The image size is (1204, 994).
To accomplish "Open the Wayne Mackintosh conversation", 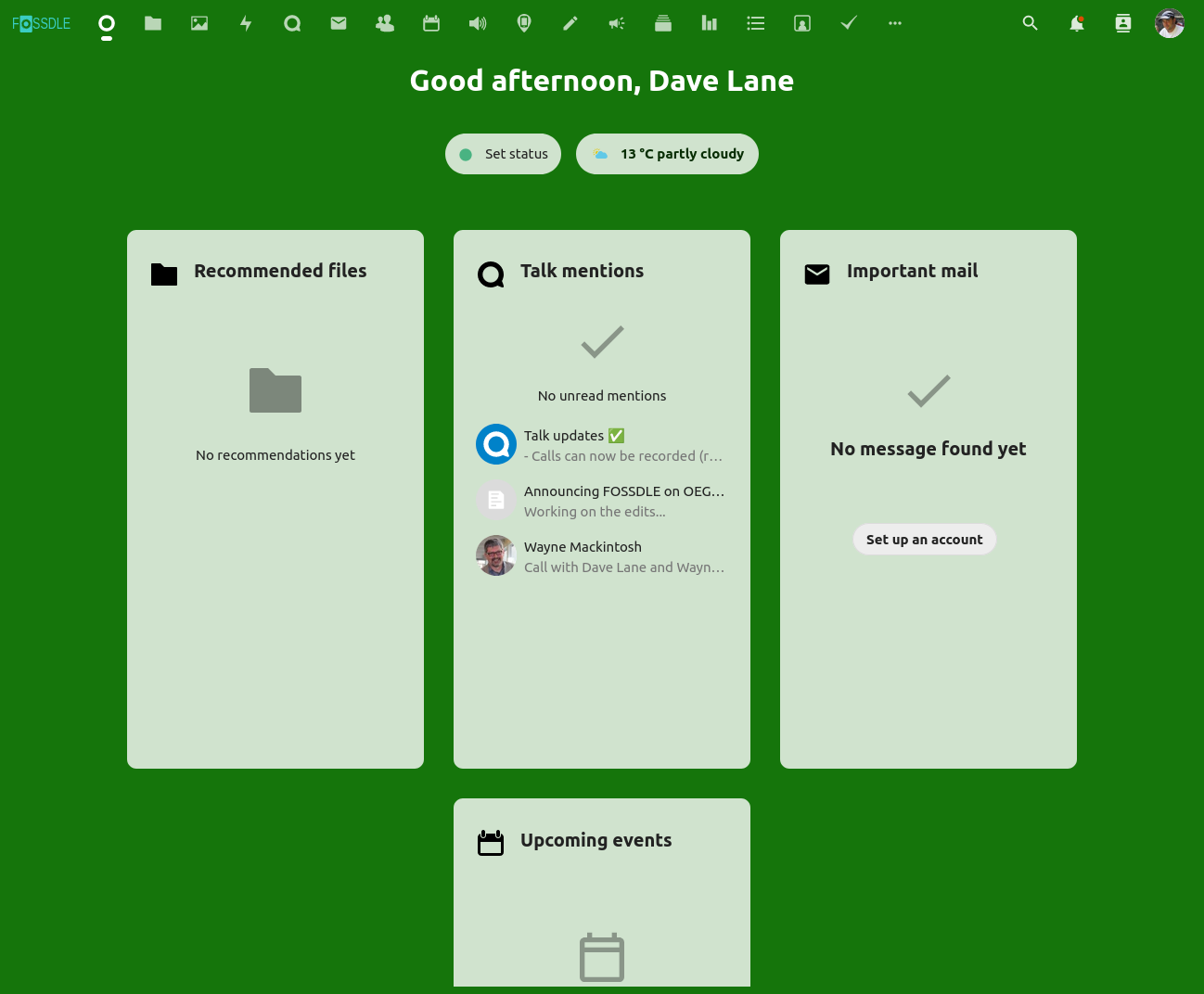I will click(602, 556).
